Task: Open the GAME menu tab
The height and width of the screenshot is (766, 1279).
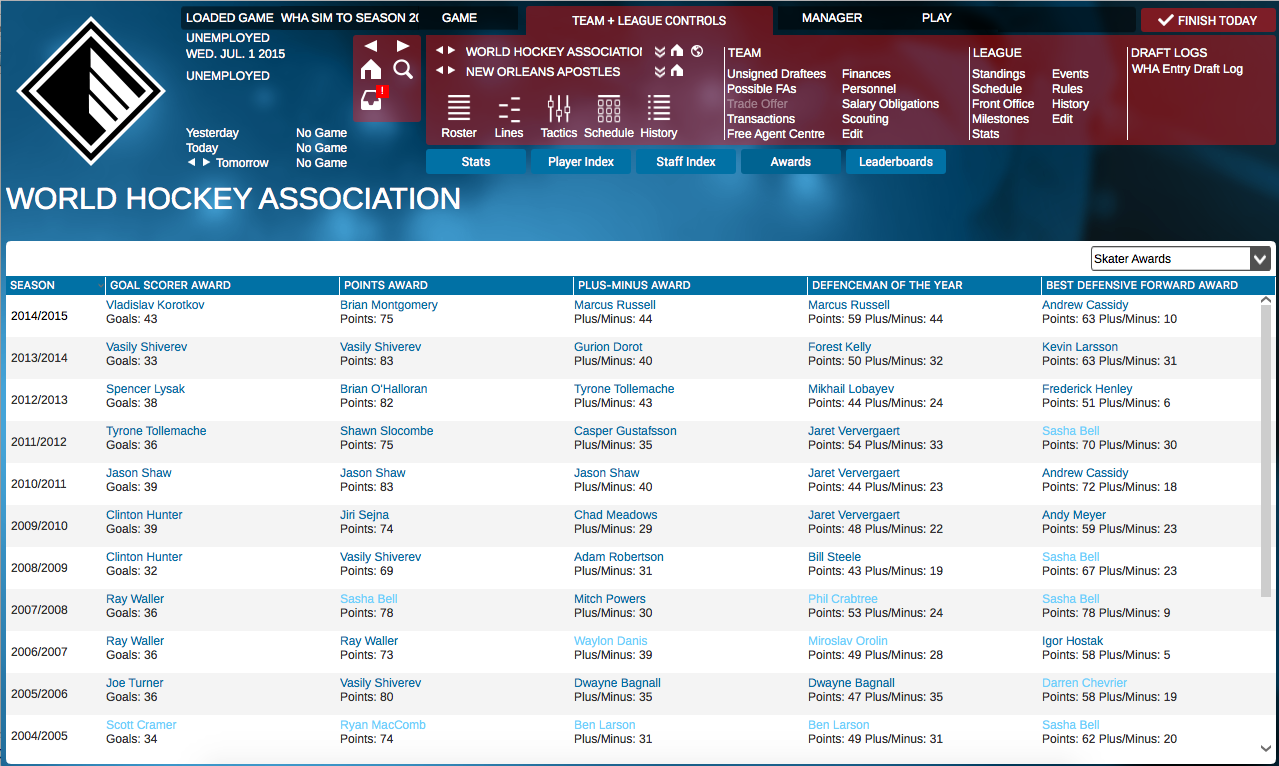Action: (460, 18)
